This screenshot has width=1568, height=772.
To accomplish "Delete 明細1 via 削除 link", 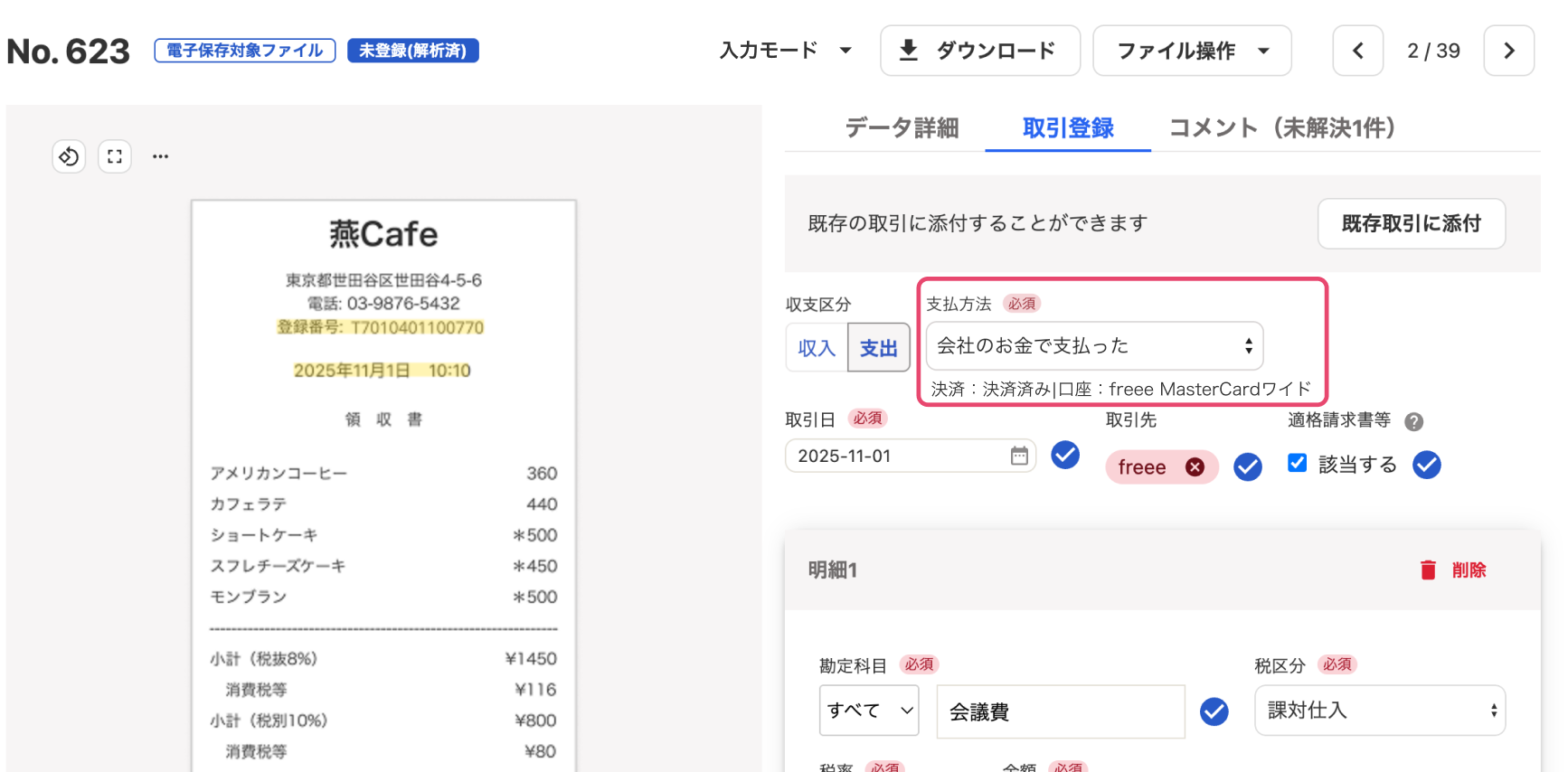I will (x=1469, y=570).
